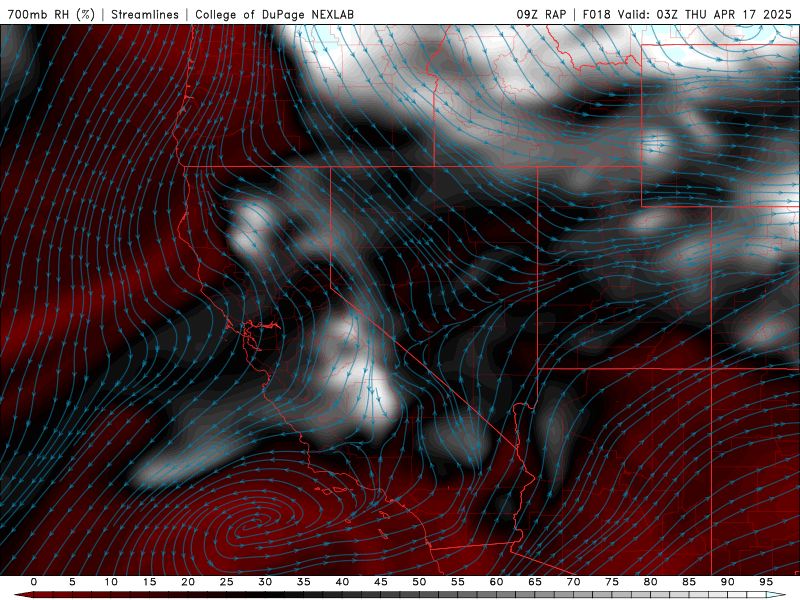Select the colorbar scale label "60"
Screen dimensions: 800x600
(496, 582)
